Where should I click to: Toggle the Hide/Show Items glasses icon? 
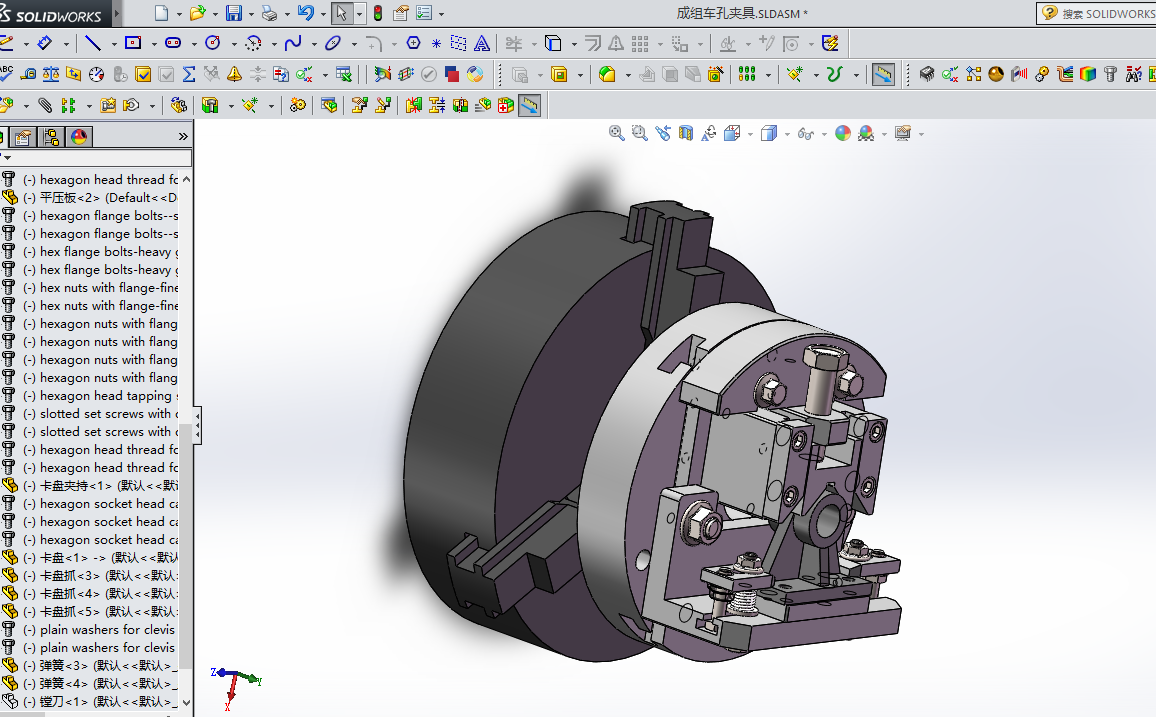point(805,133)
